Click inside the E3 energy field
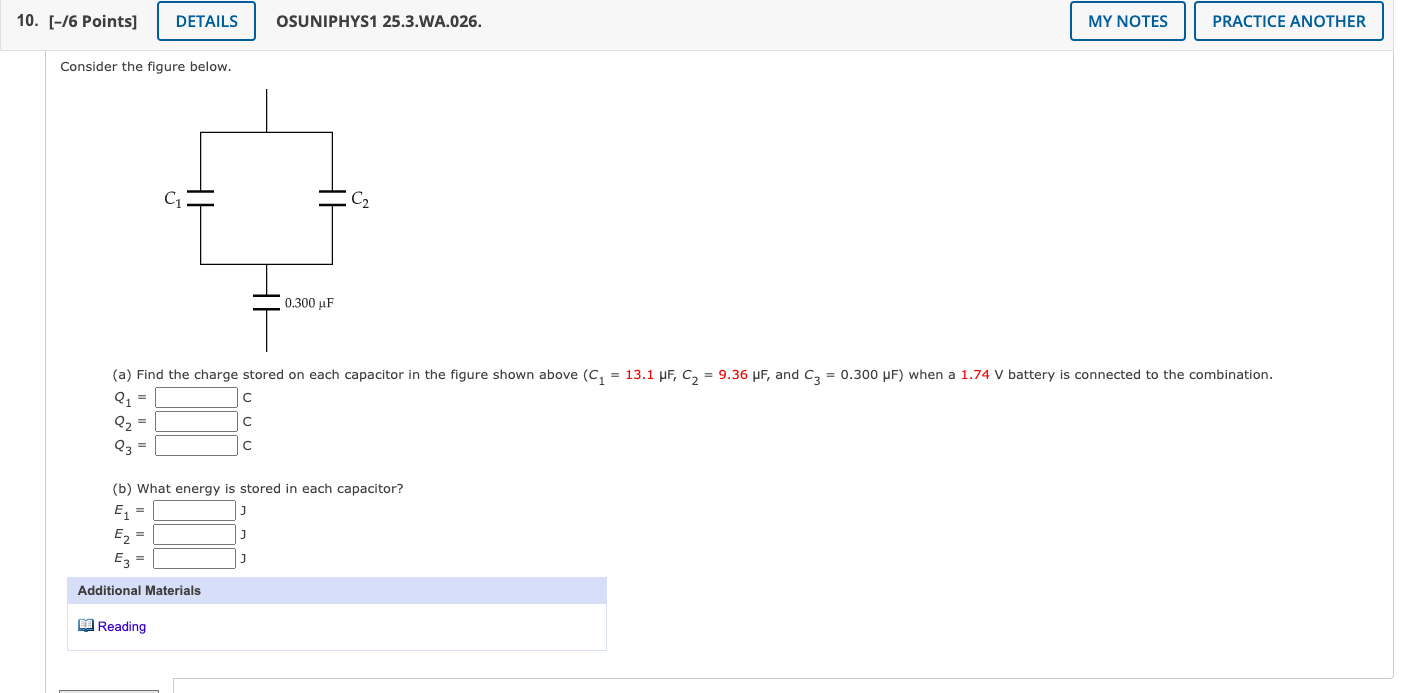Viewport: 1410px width, 693px height. (193, 557)
